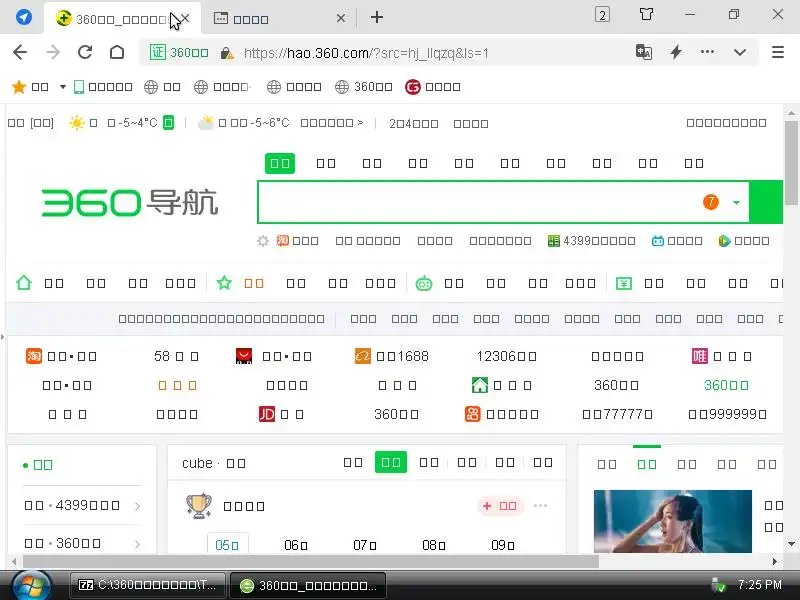Click the green gamepad icon in category row
This screenshot has width=800, height=600.
tap(423, 283)
